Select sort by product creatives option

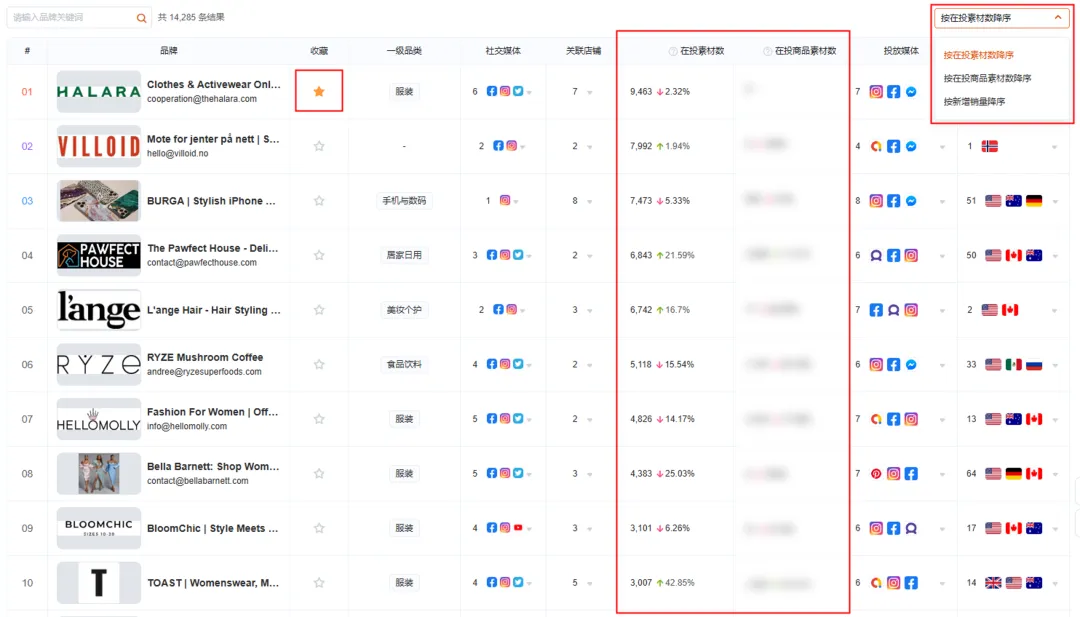click(x=987, y=78)
